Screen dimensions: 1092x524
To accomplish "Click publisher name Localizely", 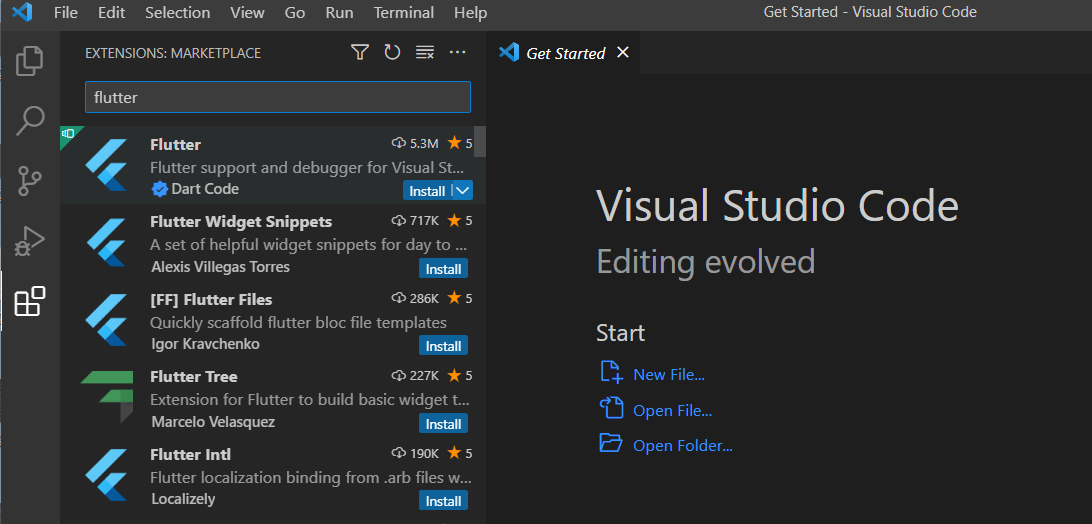I will point(183,499).
